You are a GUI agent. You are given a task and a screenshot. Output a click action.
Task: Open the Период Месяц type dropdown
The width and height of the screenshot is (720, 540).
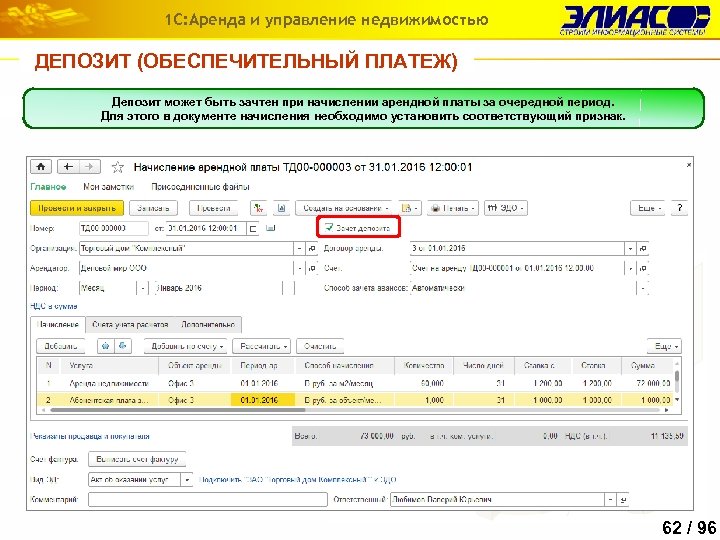pos(143,288)
